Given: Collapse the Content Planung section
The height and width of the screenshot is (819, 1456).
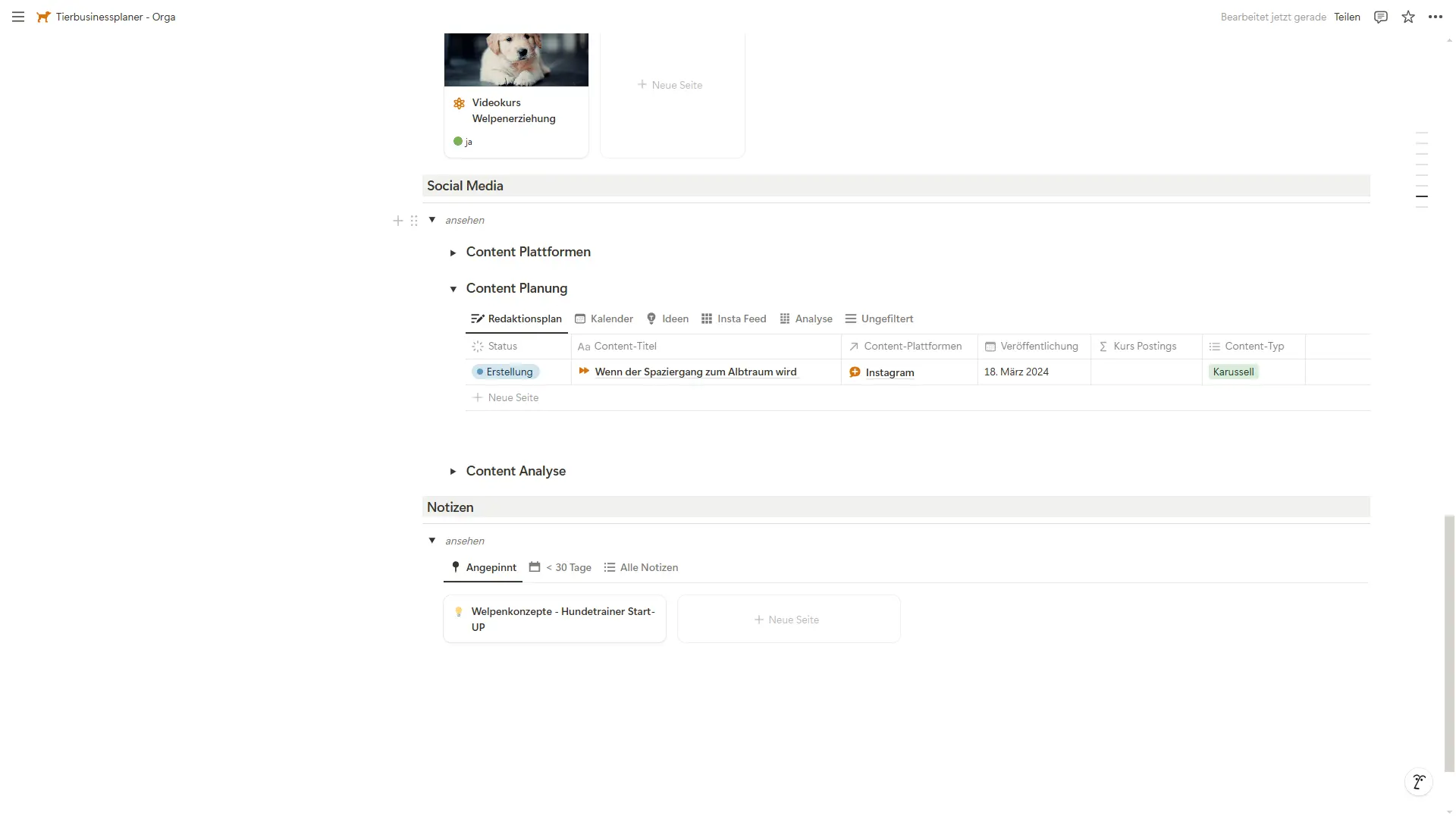Looking at the screenshot, I should tap(453, 289).
